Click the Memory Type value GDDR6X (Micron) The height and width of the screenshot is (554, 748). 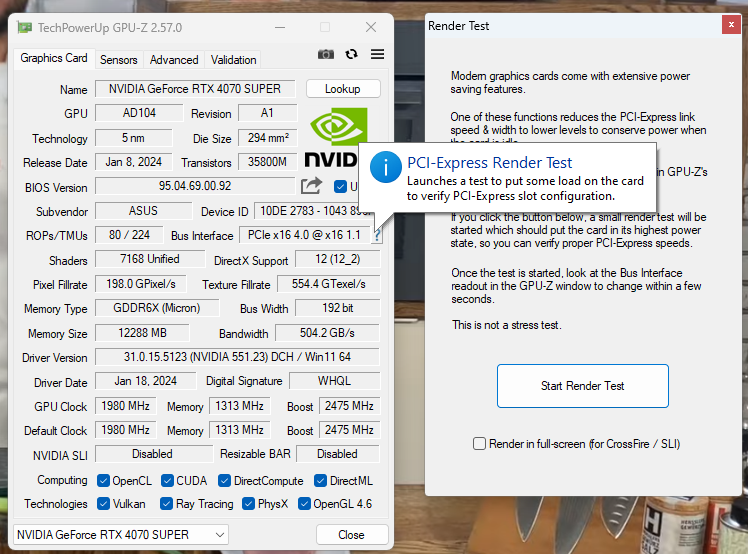[x=157, y=308]
